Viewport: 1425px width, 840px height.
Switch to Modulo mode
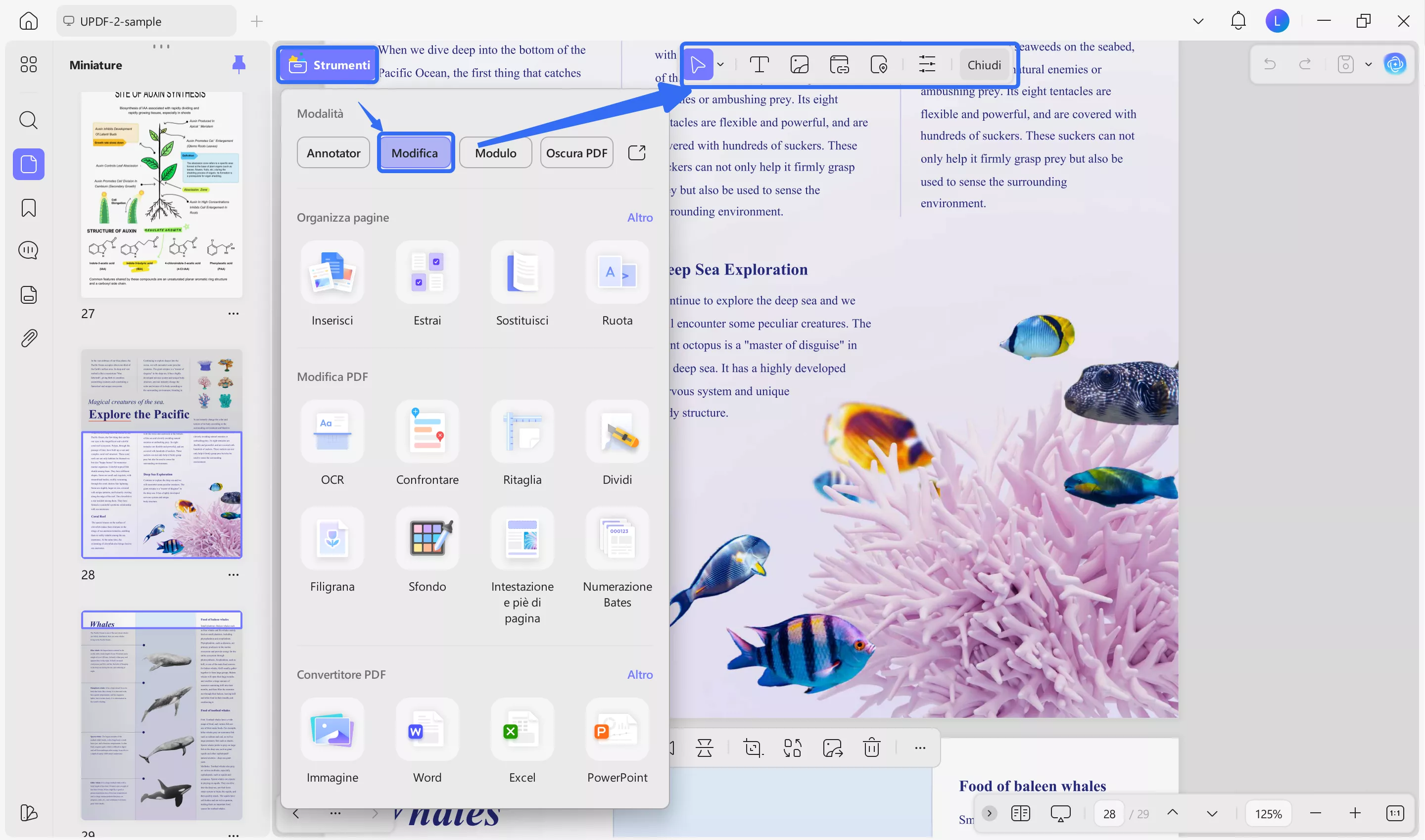pyautogui.click(x=495, y=152)
